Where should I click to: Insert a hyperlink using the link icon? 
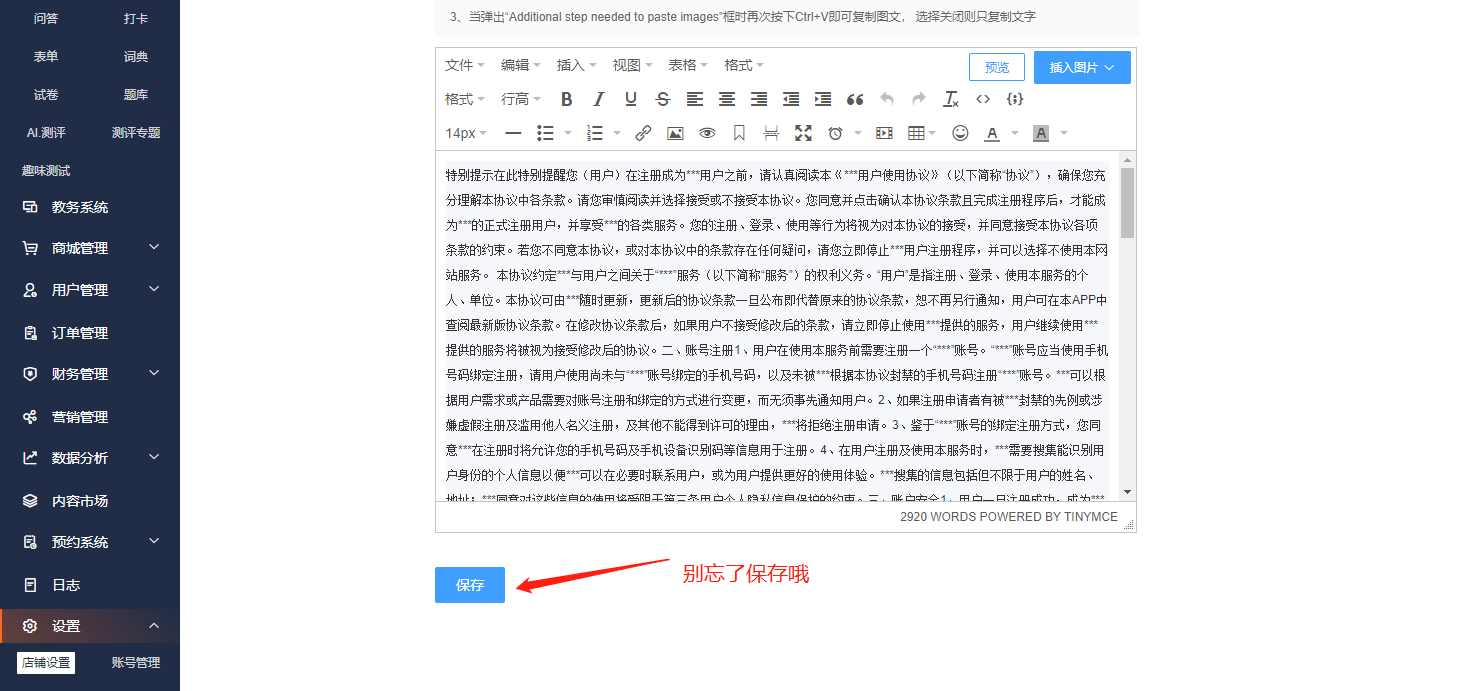(643, 133)
